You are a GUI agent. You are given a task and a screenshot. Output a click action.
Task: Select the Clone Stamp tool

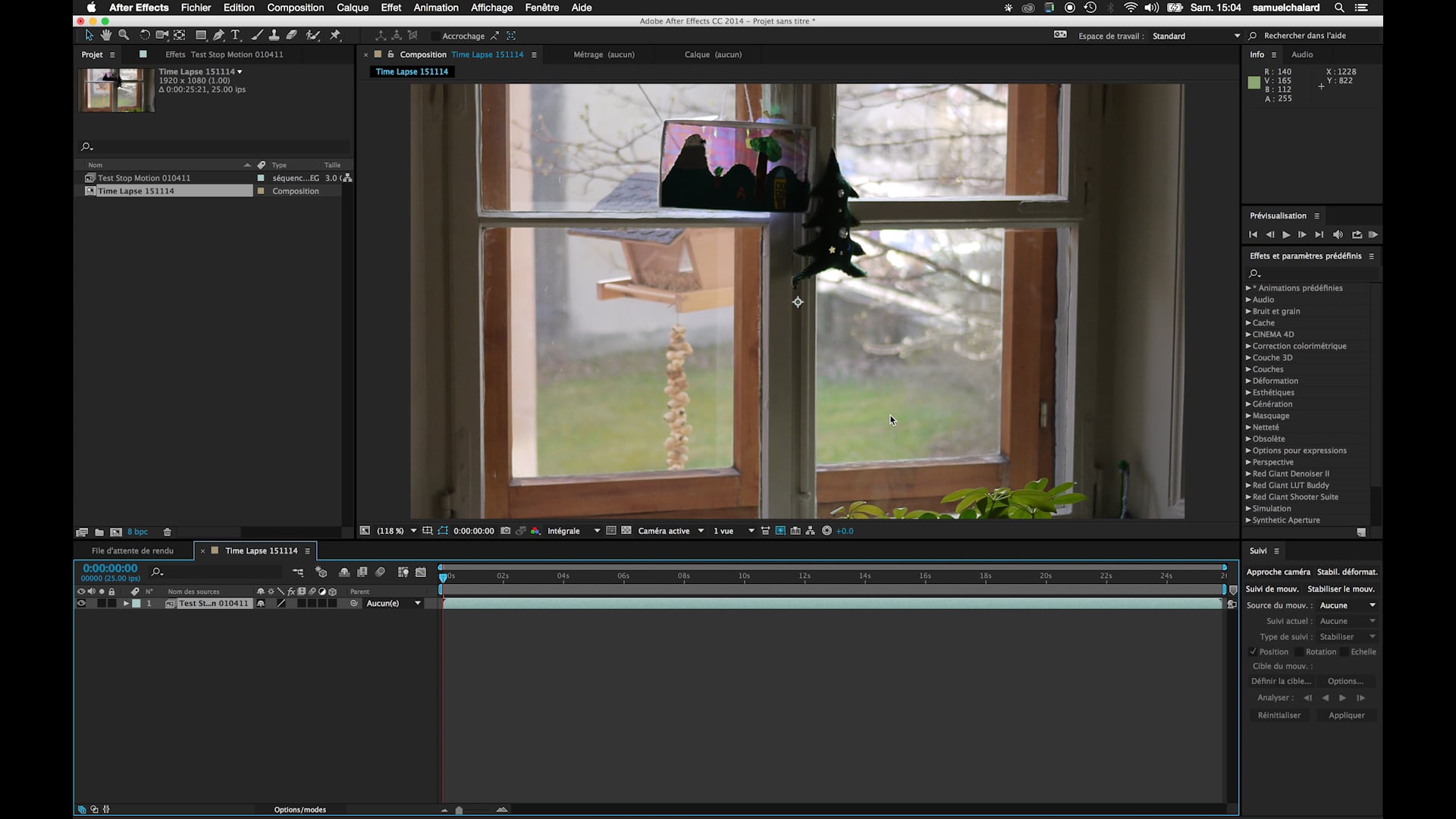274,36
